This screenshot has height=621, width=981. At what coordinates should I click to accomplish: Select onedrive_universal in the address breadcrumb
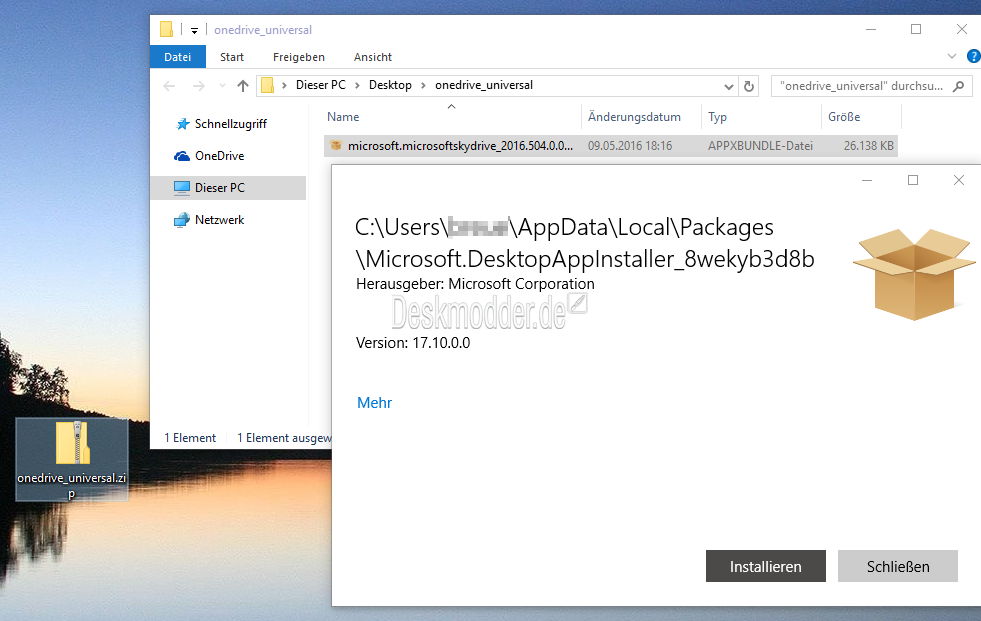pos(484,85)
